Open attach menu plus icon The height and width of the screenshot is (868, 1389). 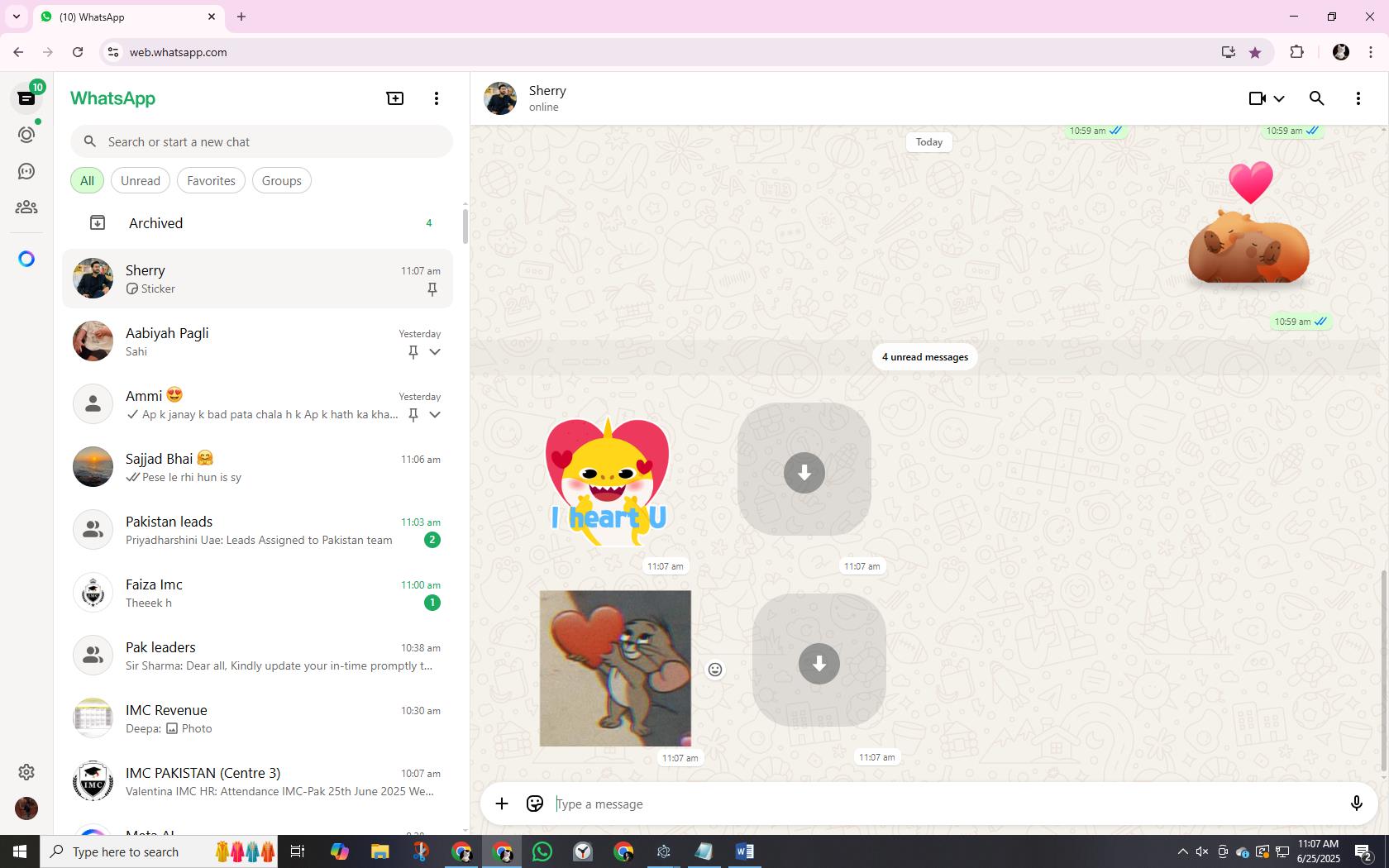pos(502,804)
